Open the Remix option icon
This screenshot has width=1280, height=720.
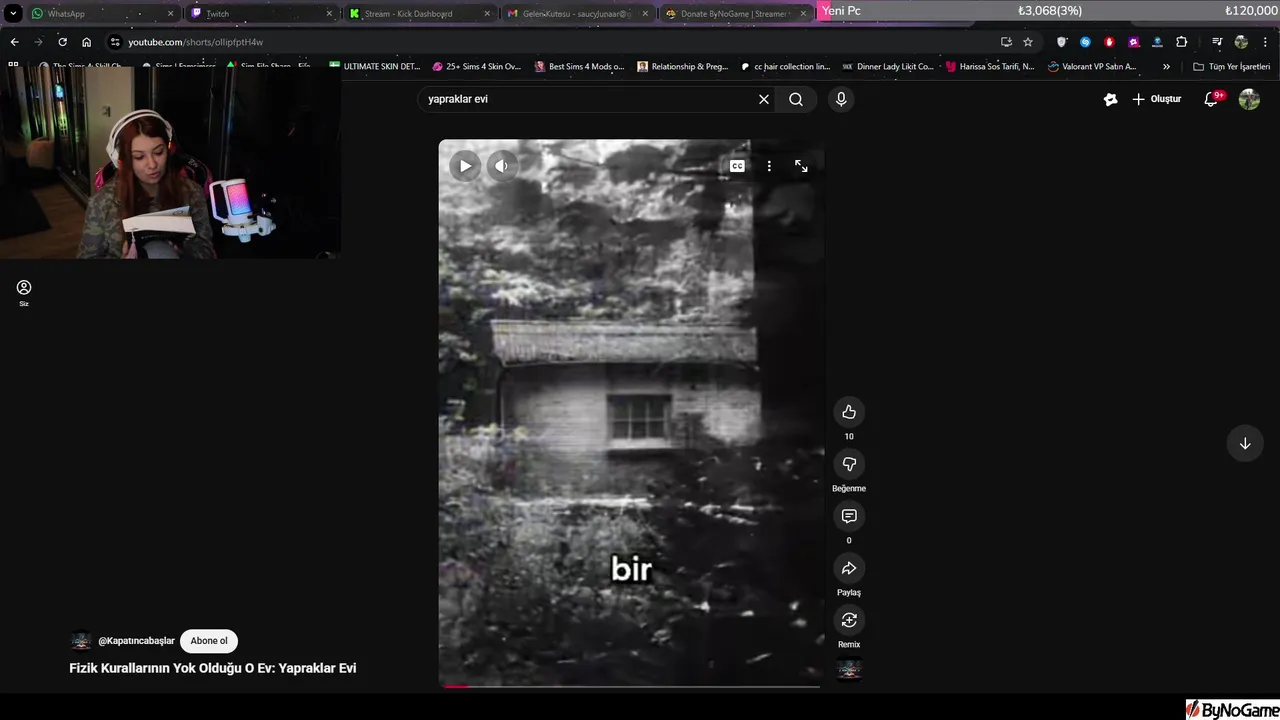click(849, 620)
